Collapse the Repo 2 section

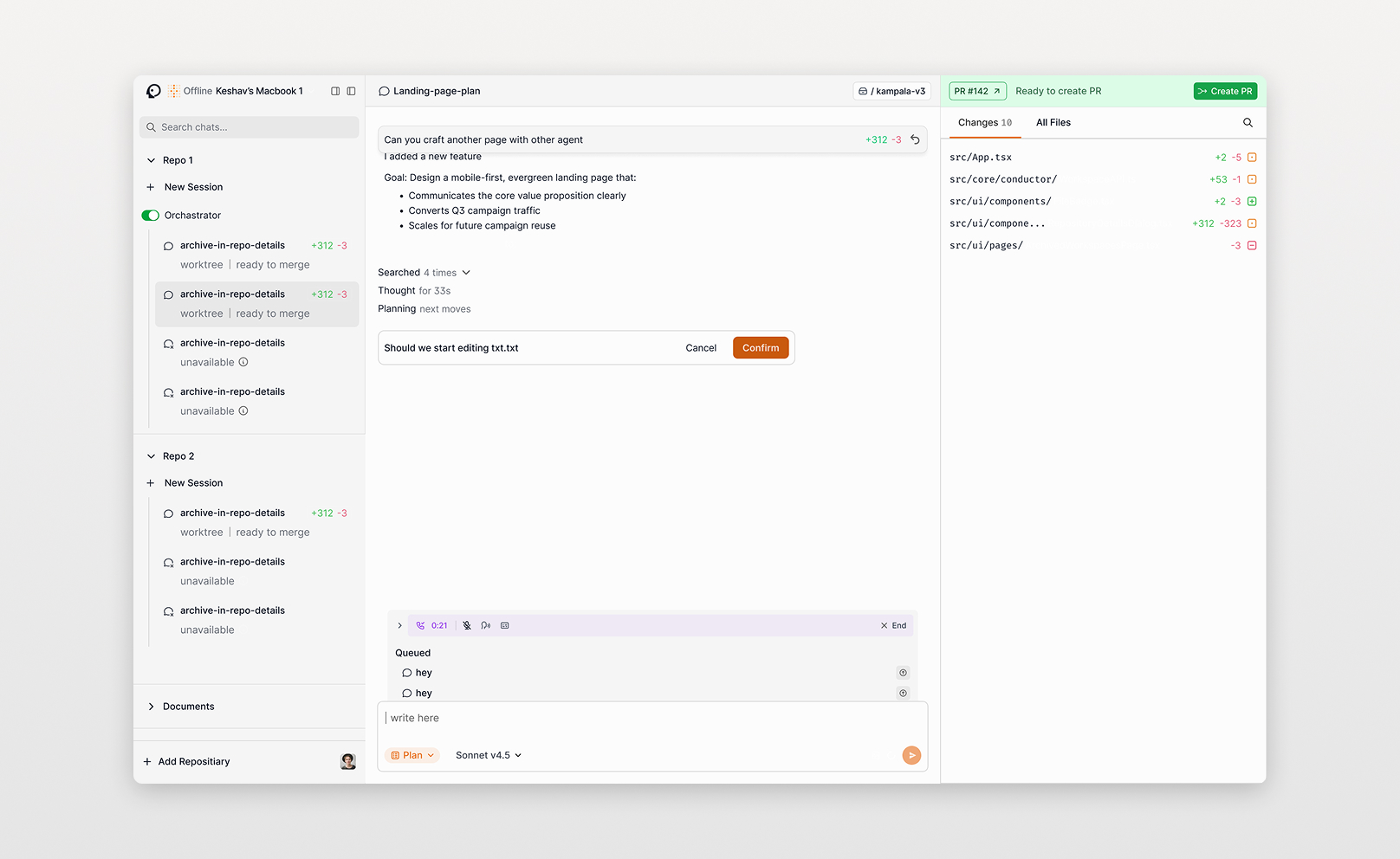click(151, 456)
